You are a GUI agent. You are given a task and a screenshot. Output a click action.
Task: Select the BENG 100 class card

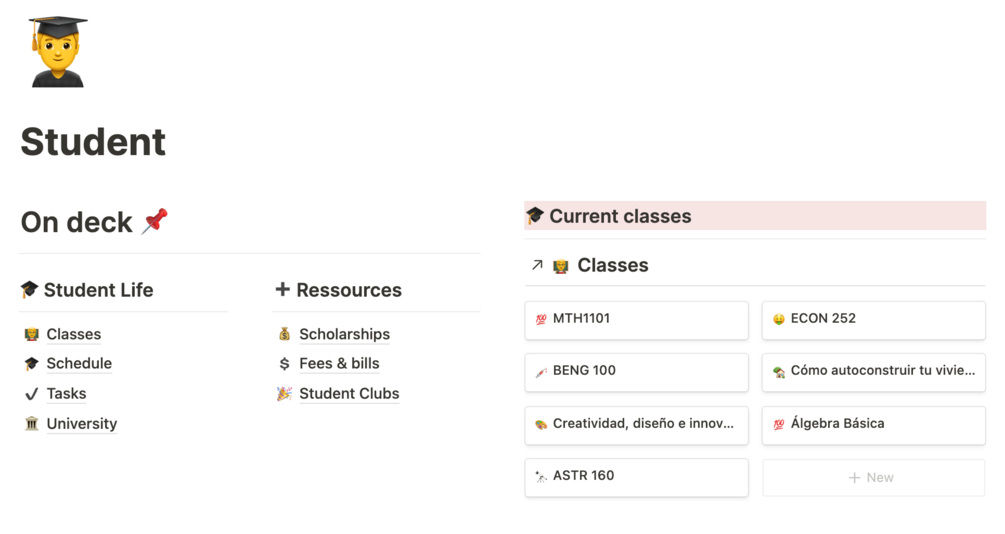tap(636, 372)
